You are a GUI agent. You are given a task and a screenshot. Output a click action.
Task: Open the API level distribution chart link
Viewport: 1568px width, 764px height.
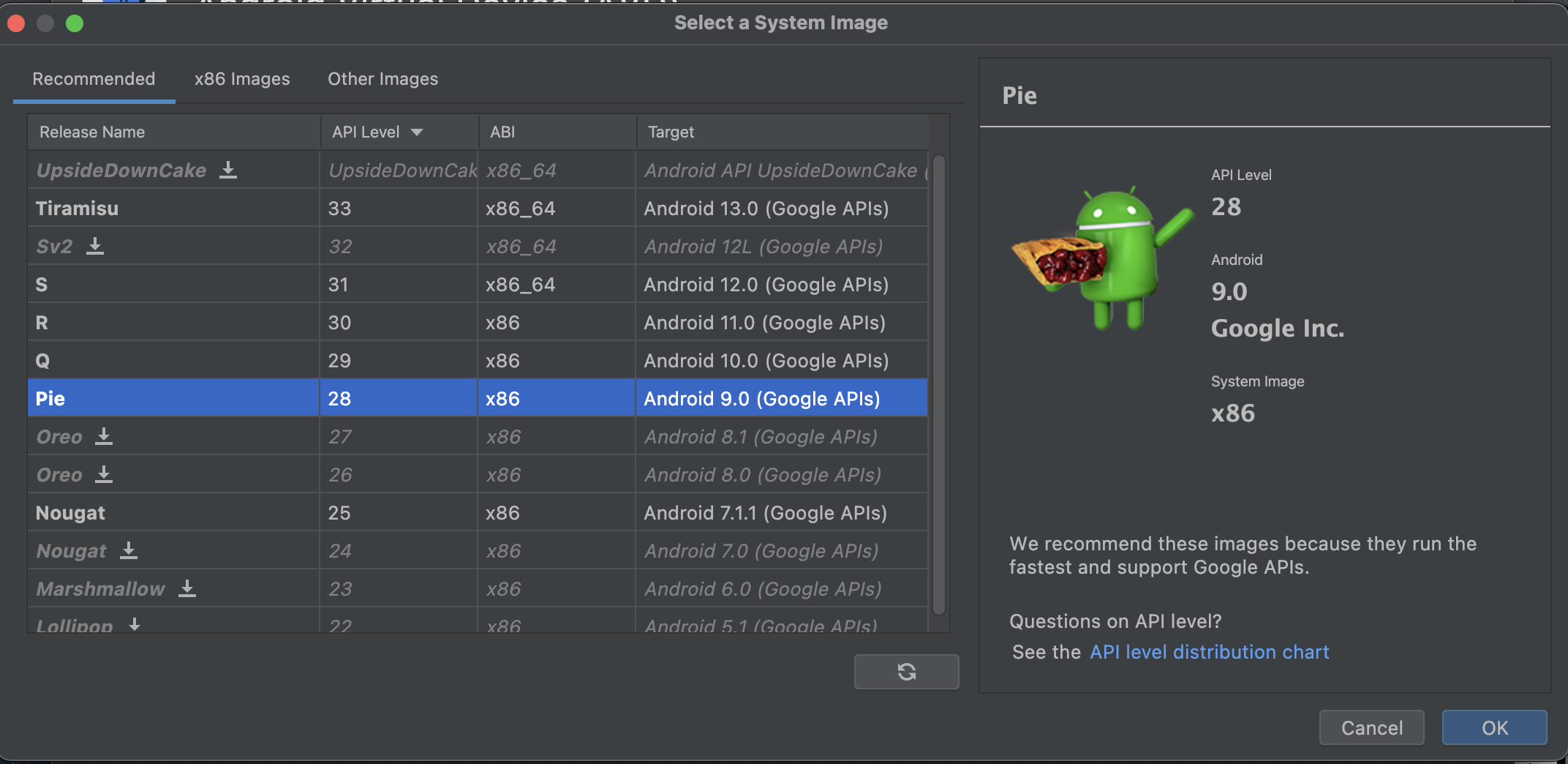pos(1209,652)
